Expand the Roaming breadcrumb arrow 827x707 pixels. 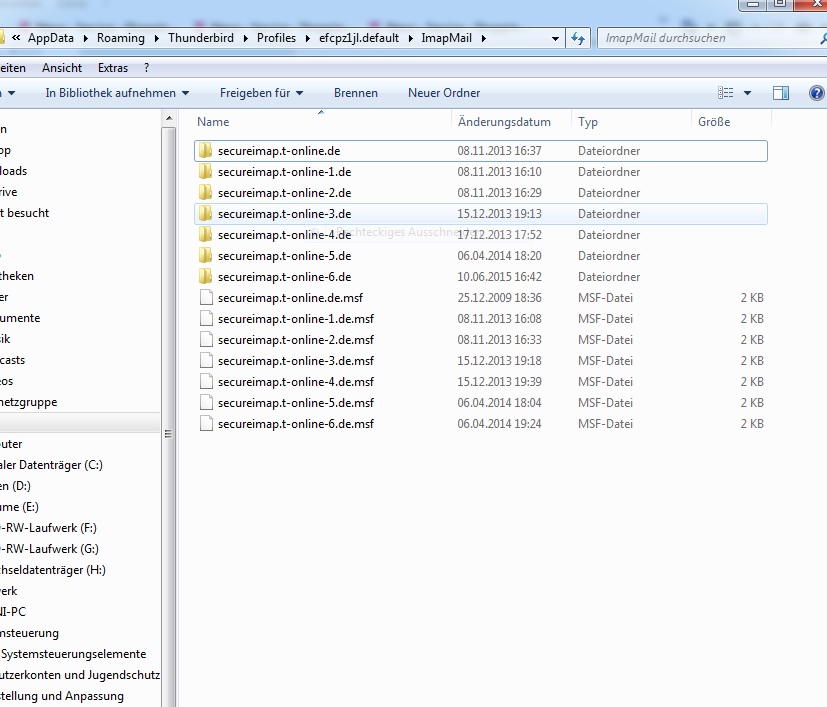pyautogui.click(x=157, y=39)
